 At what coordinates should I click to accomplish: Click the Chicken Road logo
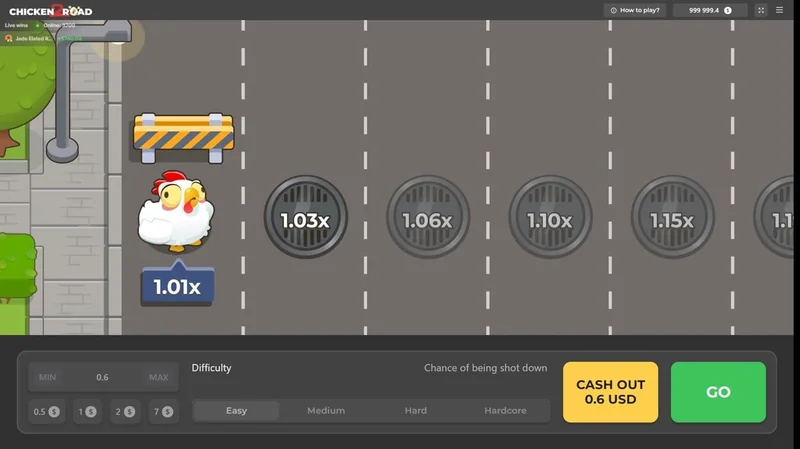coord(50,11)
